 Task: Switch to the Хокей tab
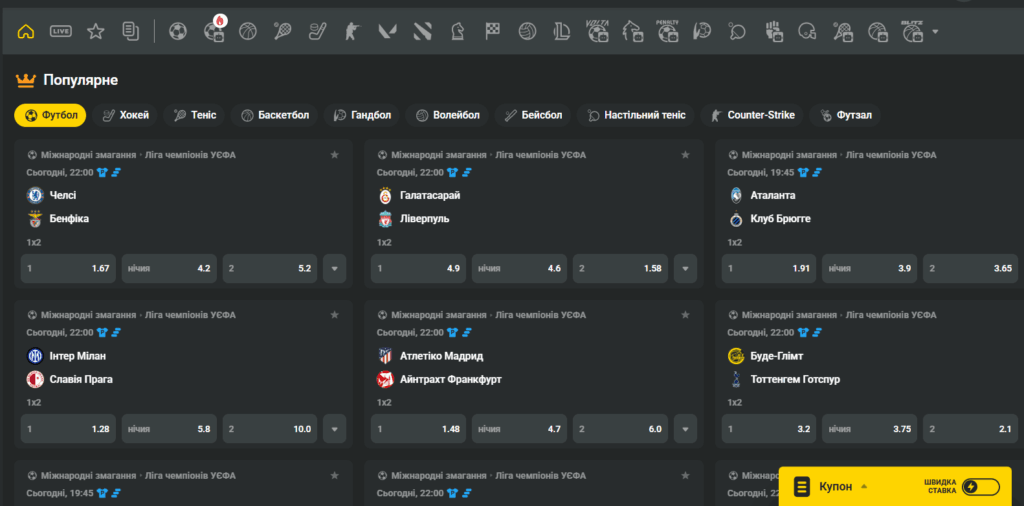tap(126, 115)
